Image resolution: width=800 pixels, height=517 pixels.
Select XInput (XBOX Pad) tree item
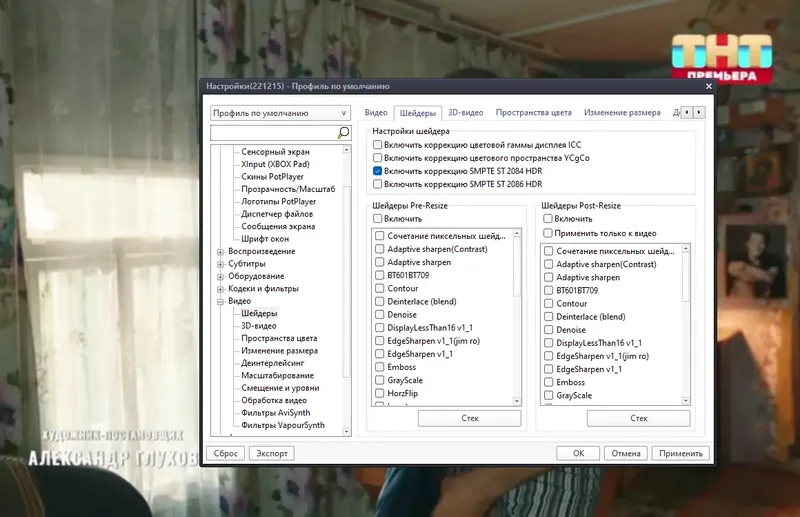coord(276,164)
